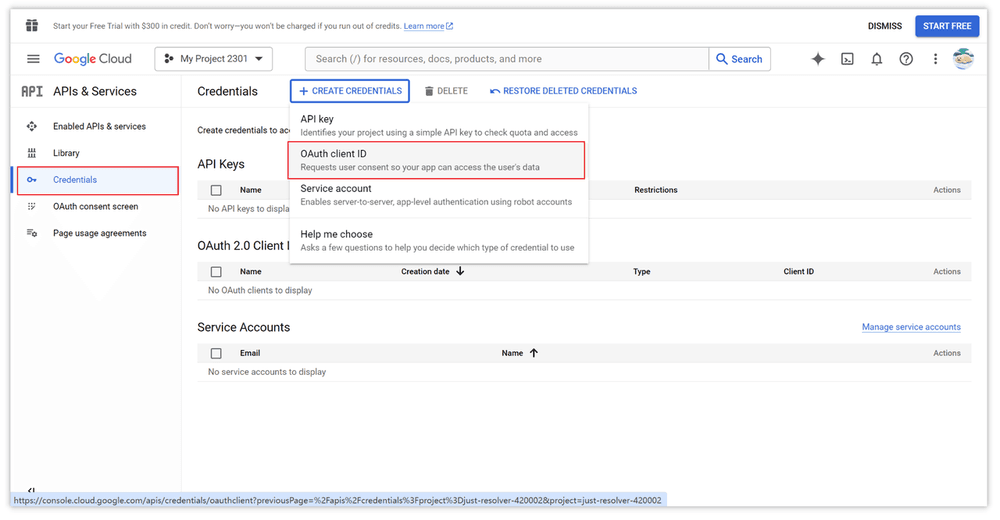The width and height of the screenshot is (1000, 520).
Task: Click the Credentials key icon
Action: (31, 180)
